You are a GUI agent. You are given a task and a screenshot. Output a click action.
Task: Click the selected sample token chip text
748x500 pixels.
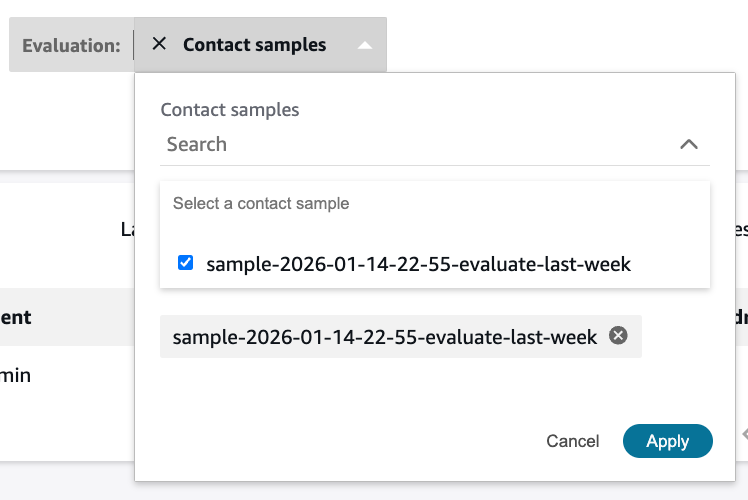384,337
